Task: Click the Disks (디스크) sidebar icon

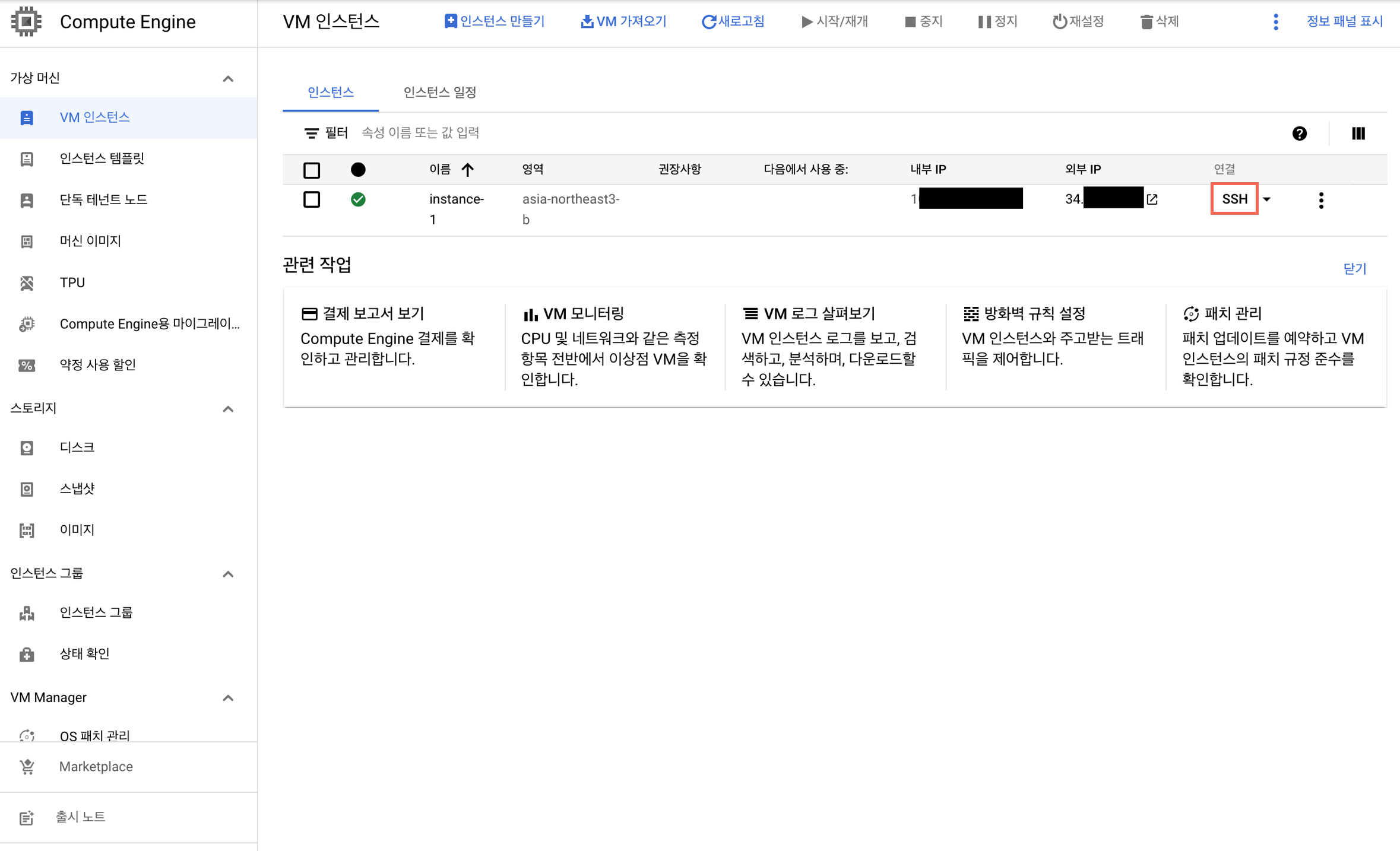Action: [27, 447]
